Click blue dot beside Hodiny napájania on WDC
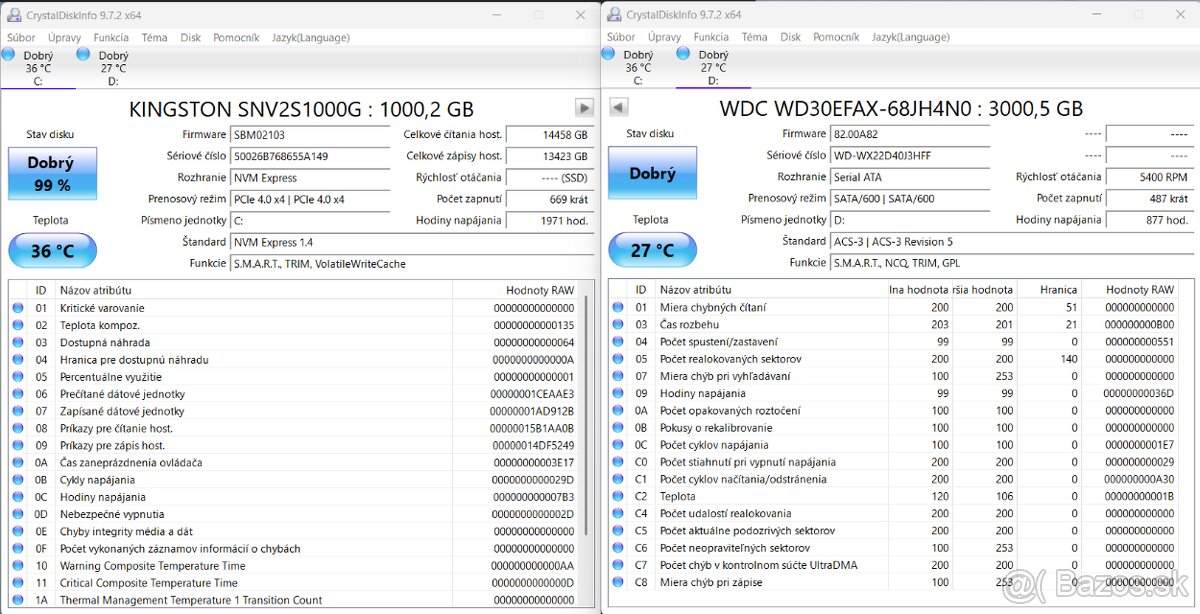 point(618,393)
